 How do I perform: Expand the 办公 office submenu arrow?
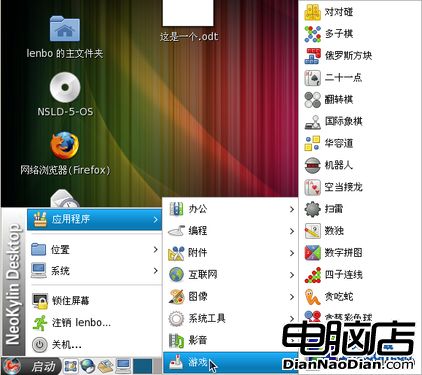(x=292, y=209)
